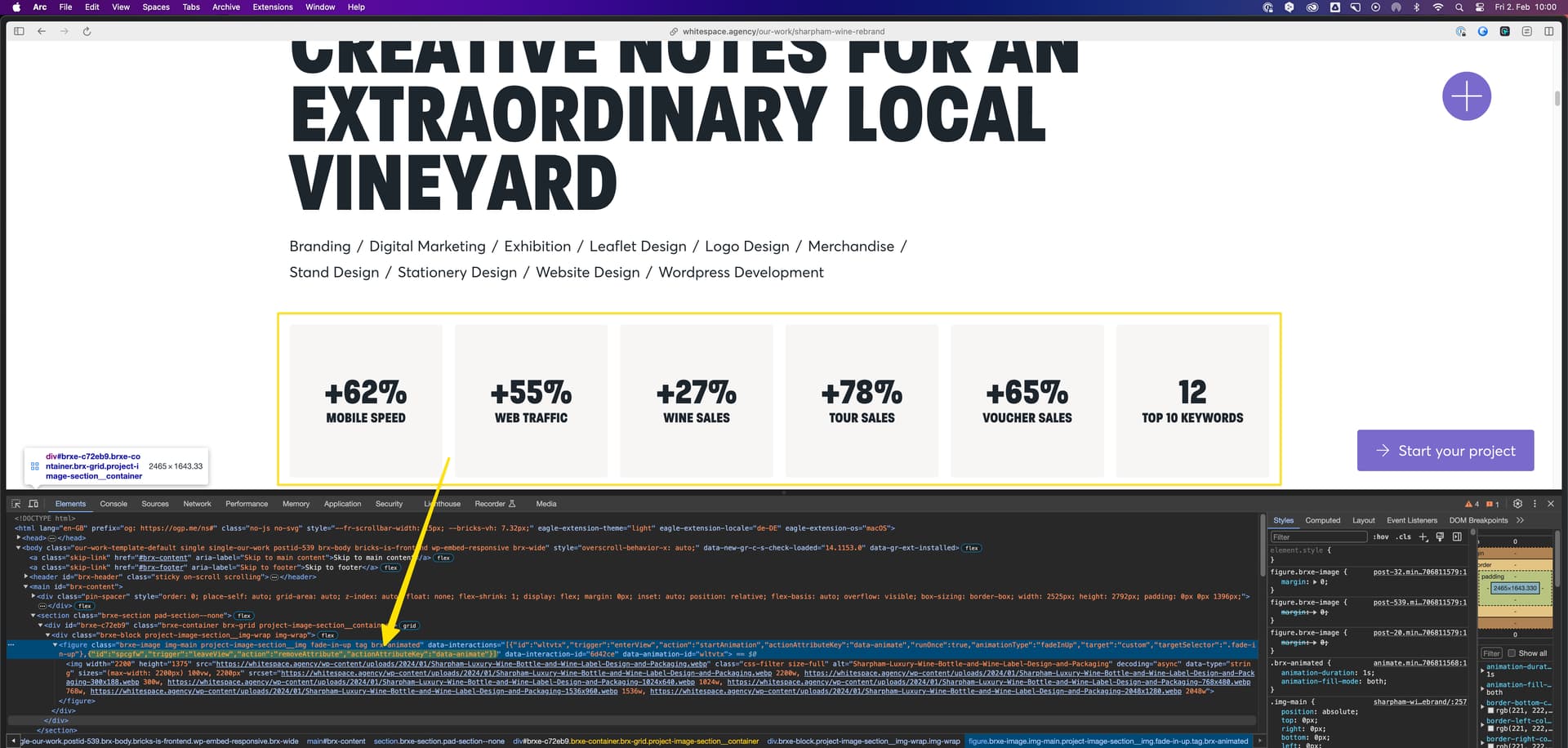1568x748 pixels.
Task: Open the Spaces menu in menu bar
Action: tap(156, 7)
